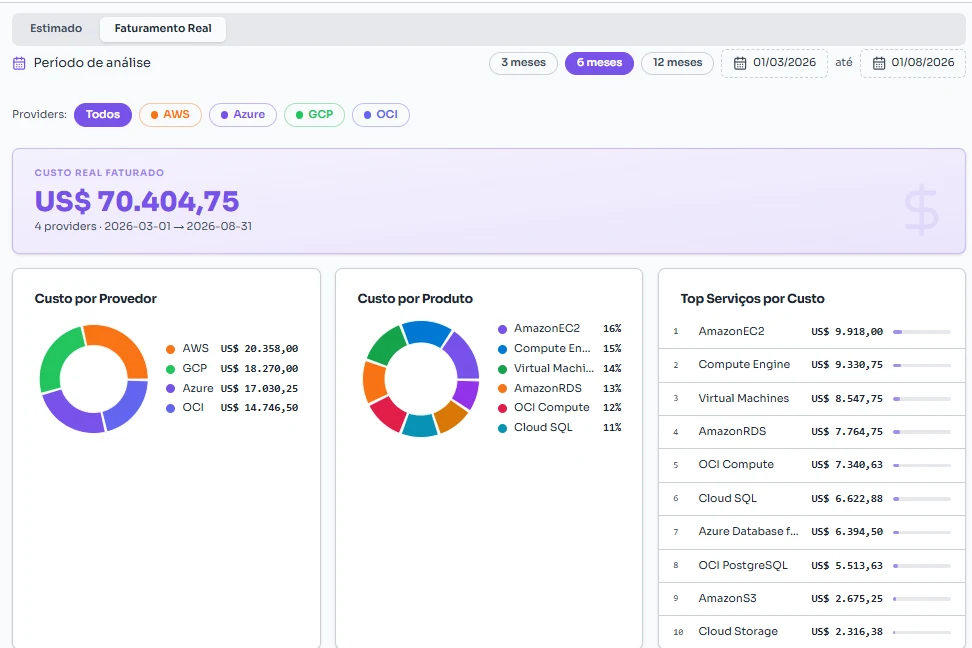Image resolution: width=972 pixels, height=648 pixels.
Task: Click US$ 17.030,25 Azure cost value
Action: (259, 389)
